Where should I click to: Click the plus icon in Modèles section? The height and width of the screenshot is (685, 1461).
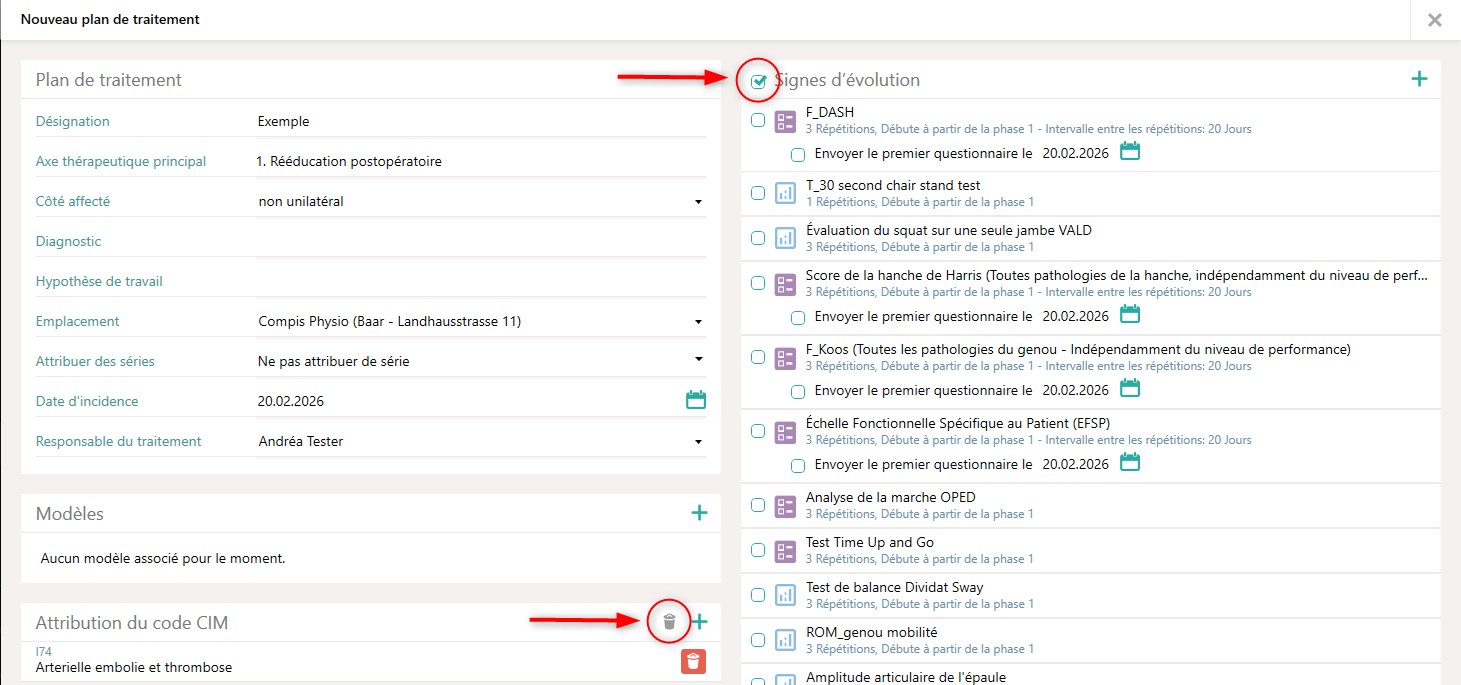point(699,513)
